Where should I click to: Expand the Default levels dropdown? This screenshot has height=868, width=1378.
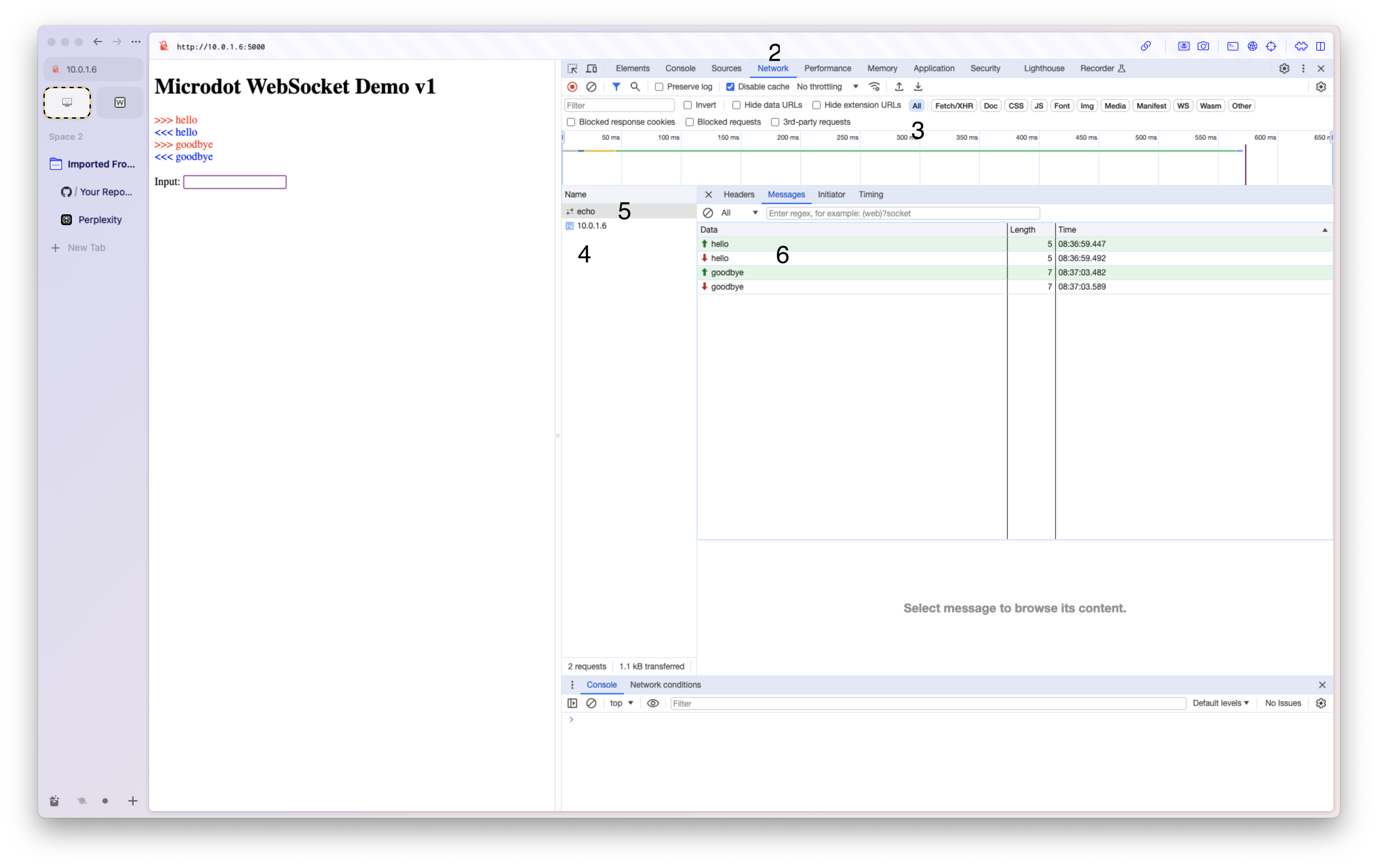[x=1220, y=703]
